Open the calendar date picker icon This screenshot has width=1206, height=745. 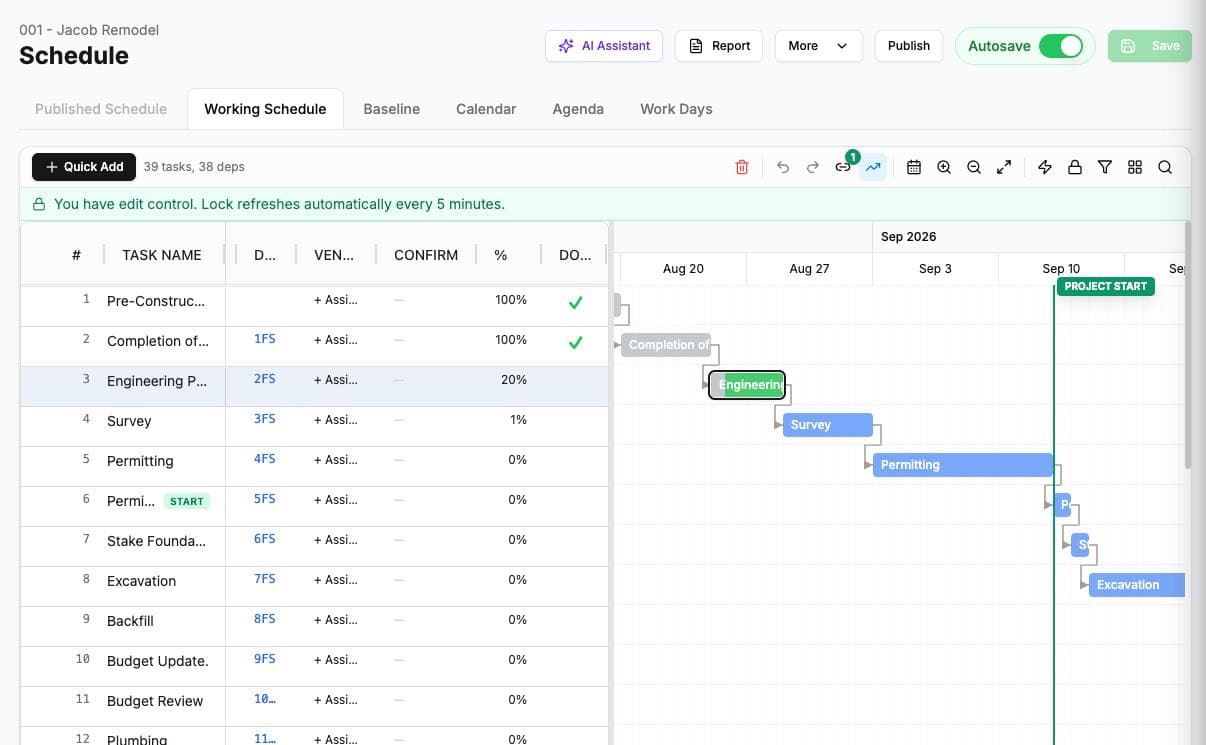point(914,167)
